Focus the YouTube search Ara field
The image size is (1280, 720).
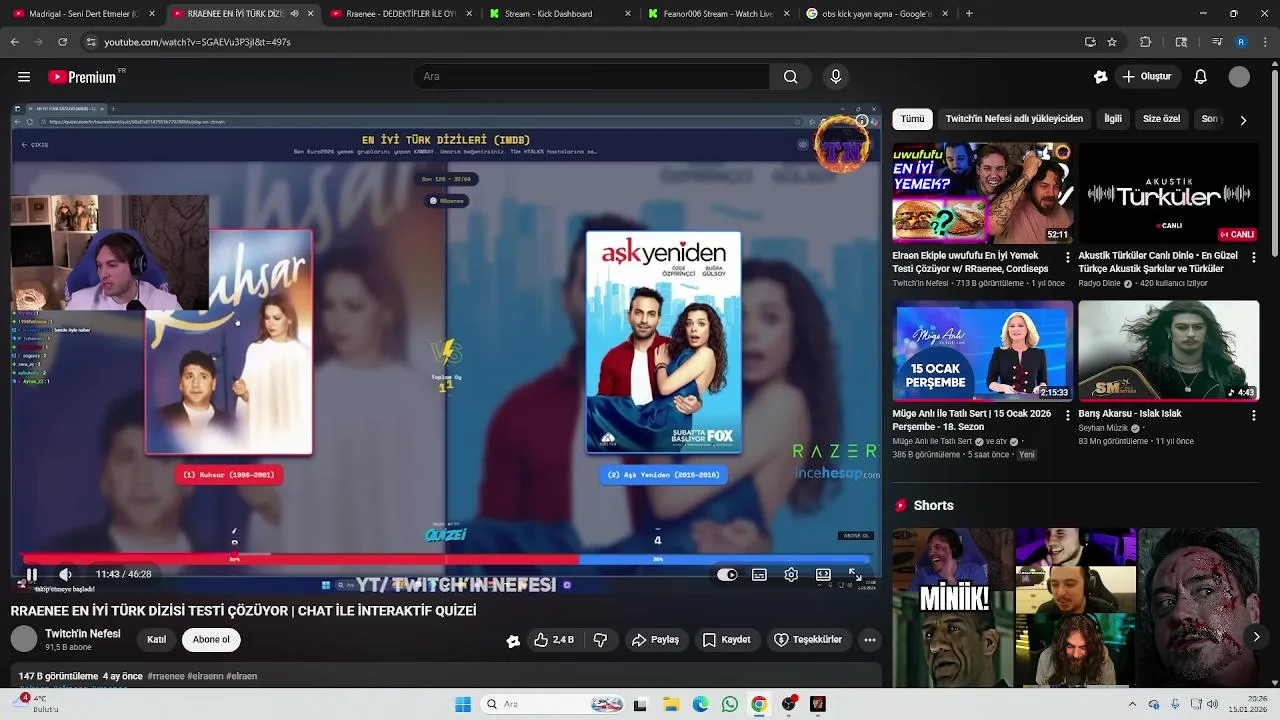tap(591, 77)
